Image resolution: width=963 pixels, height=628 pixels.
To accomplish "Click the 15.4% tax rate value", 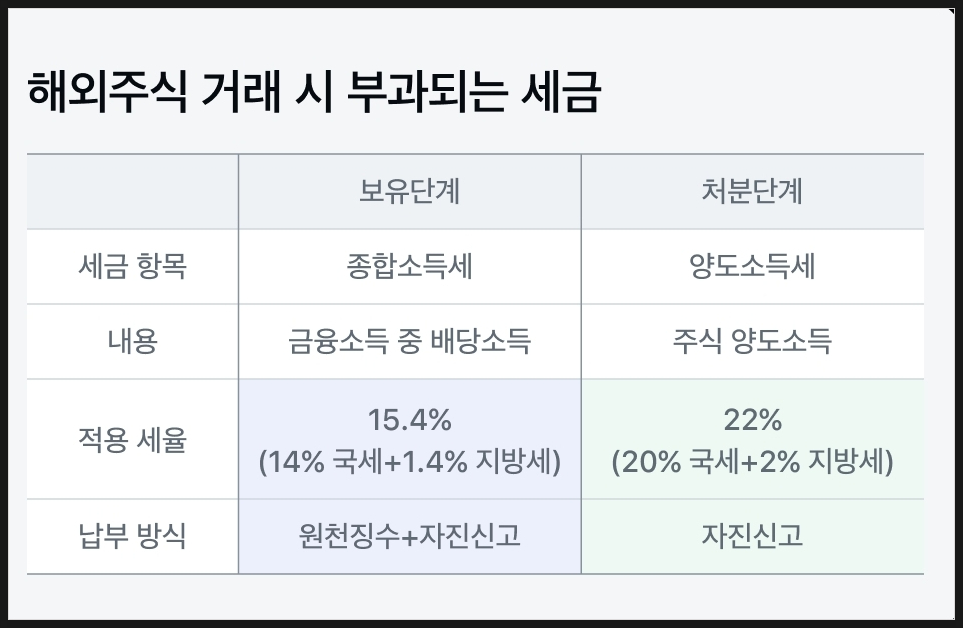I will pos(409,420).
